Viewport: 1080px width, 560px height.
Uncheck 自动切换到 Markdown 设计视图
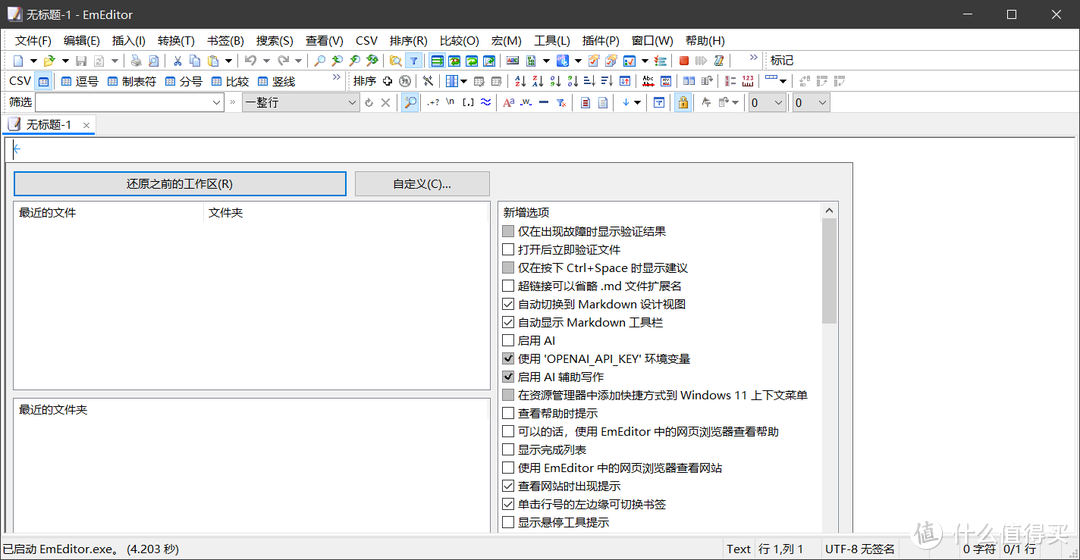508,304
